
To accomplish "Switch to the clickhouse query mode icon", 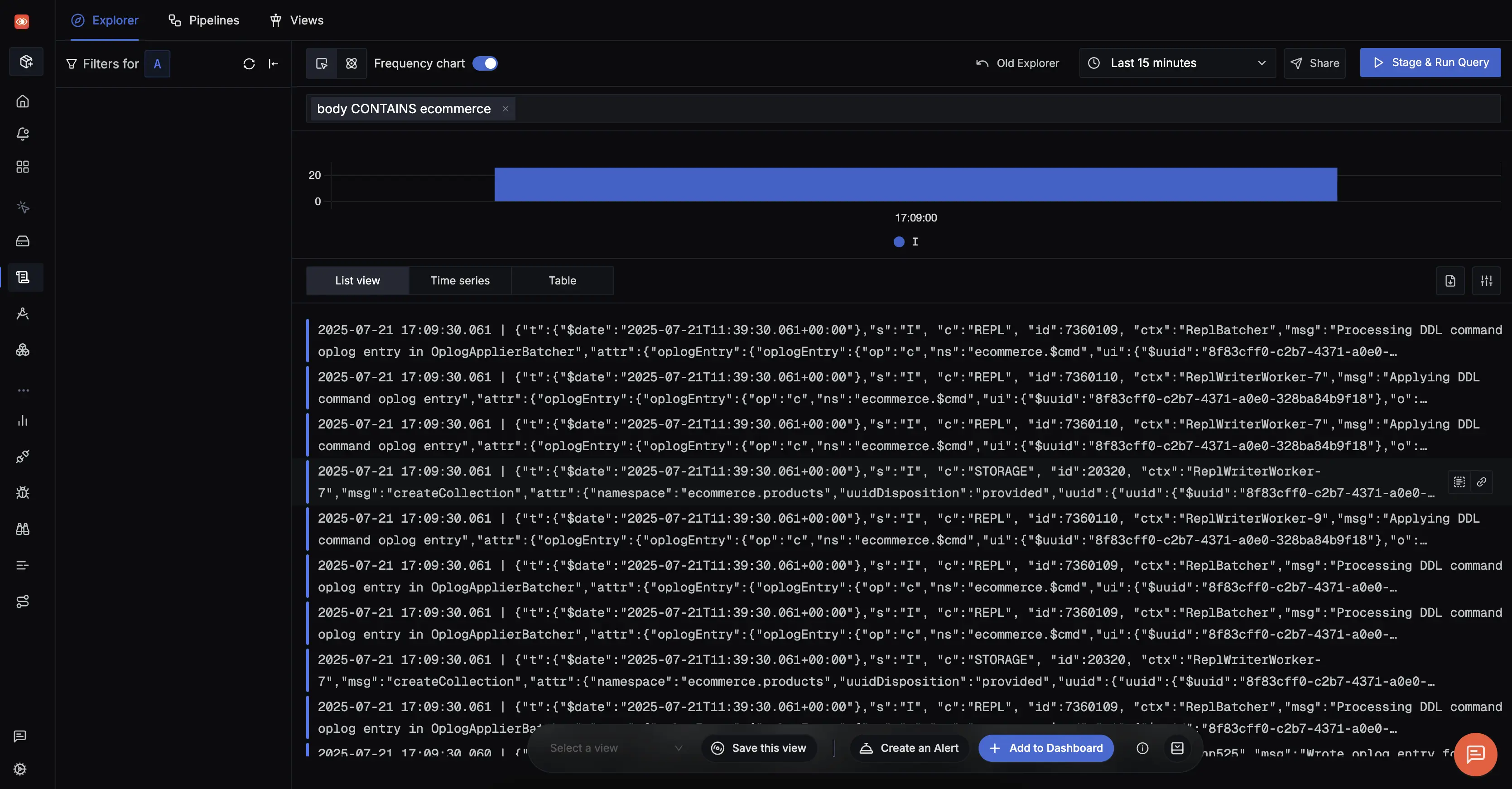I will coord(351,63).
